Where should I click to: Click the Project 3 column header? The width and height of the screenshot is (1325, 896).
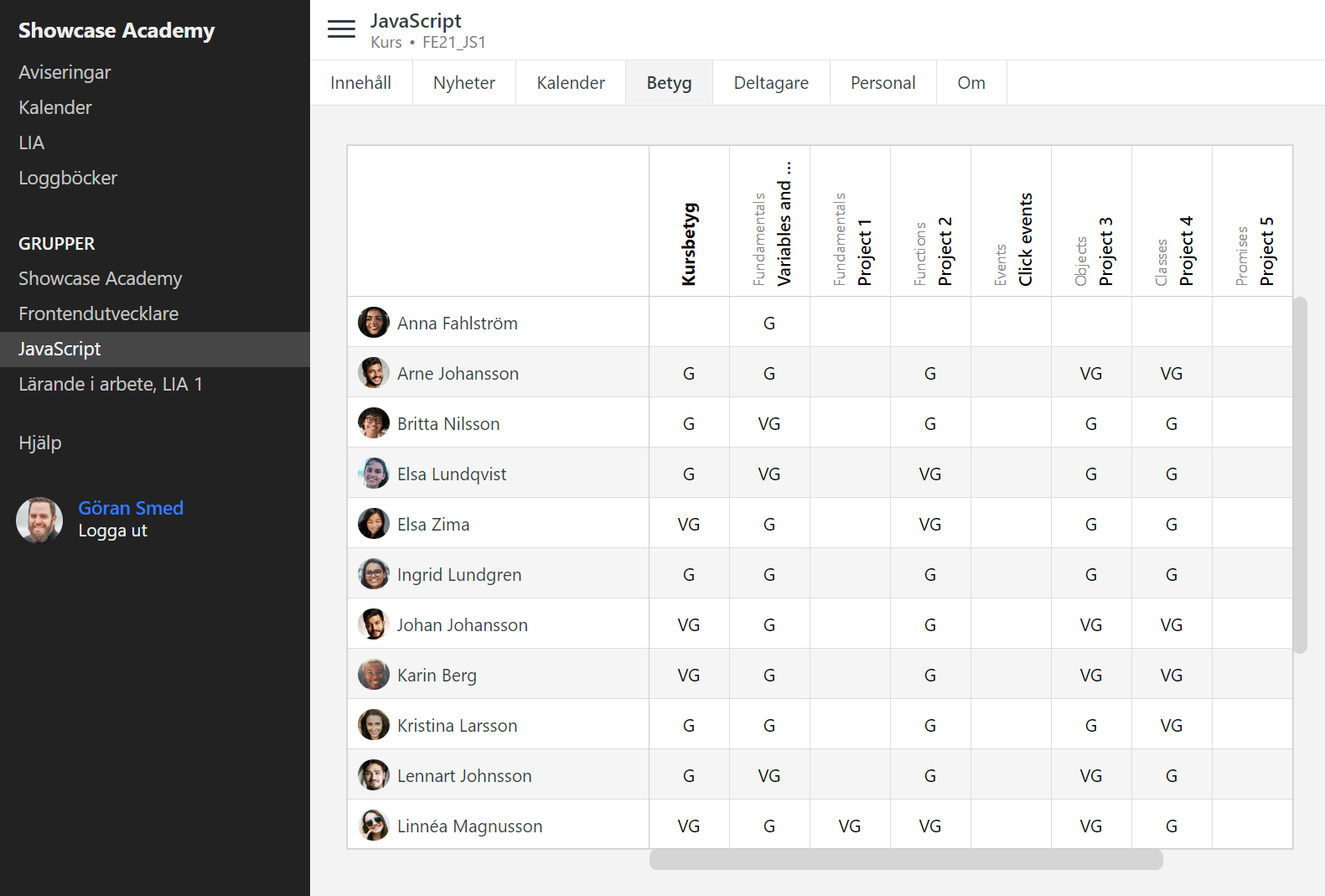pos(1105,251)
